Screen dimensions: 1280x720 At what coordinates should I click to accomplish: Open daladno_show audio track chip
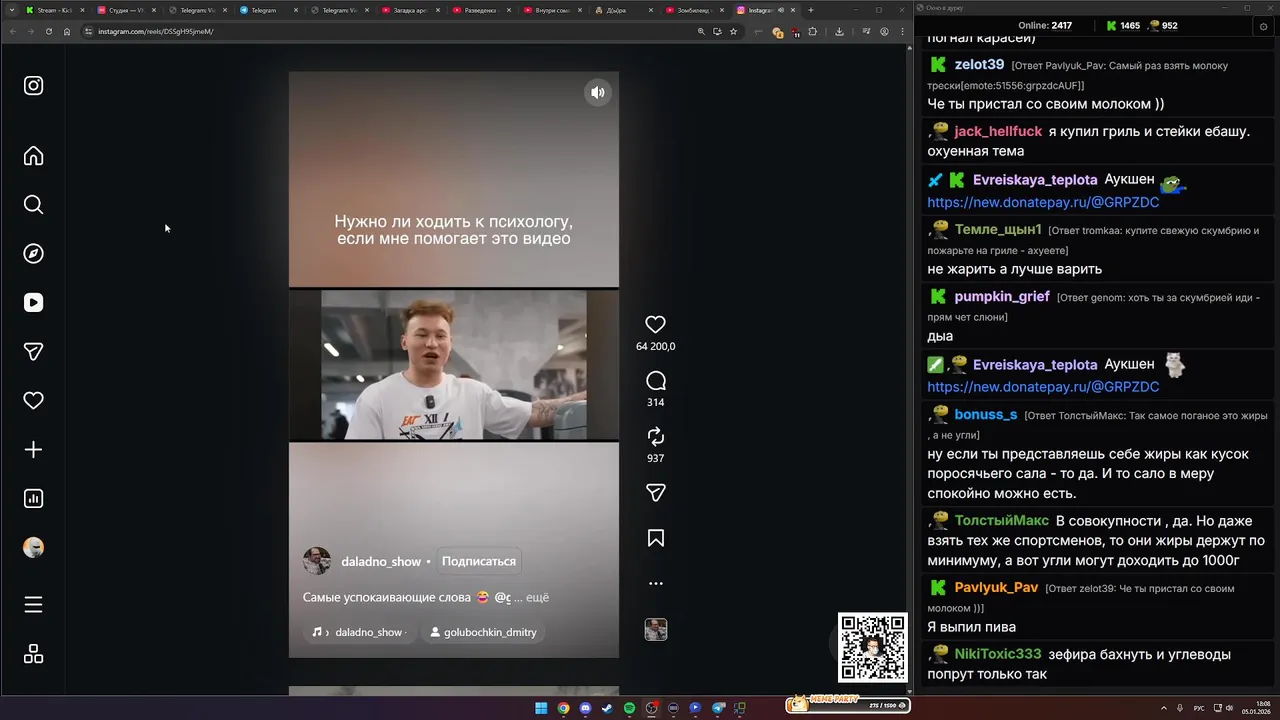tap(358, 632)
